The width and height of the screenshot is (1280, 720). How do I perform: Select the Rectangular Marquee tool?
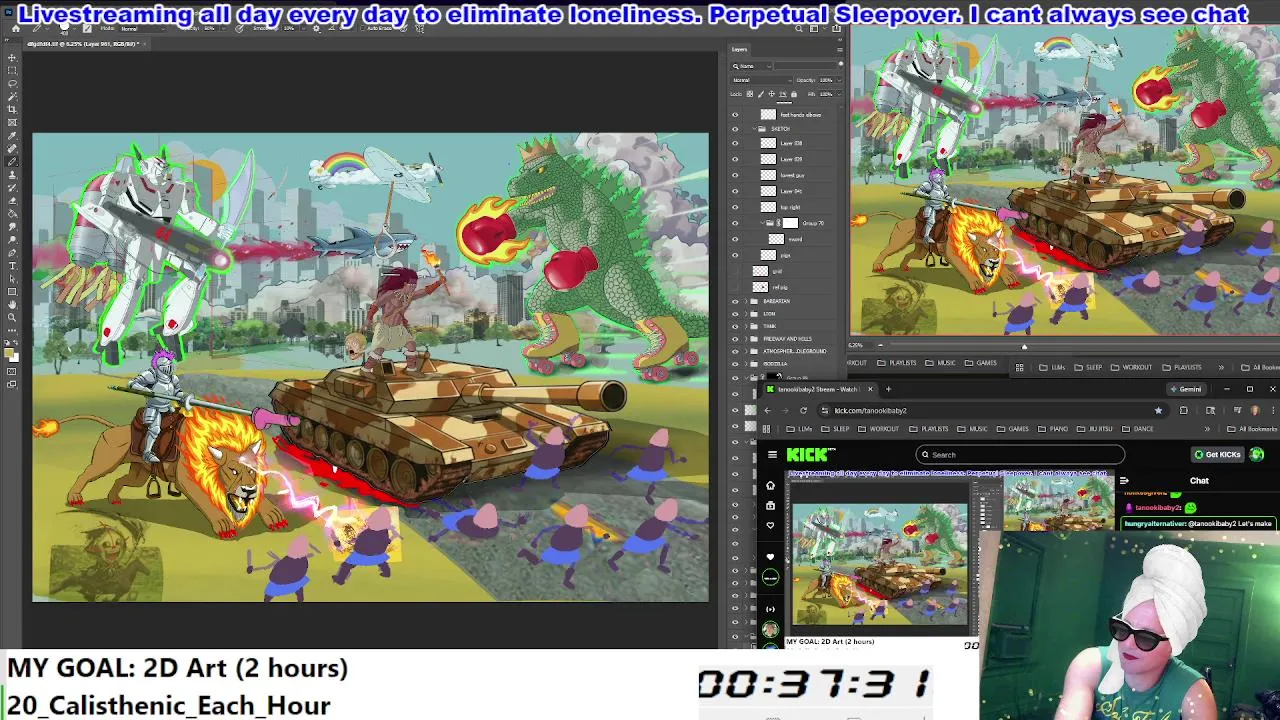point(12,70)
